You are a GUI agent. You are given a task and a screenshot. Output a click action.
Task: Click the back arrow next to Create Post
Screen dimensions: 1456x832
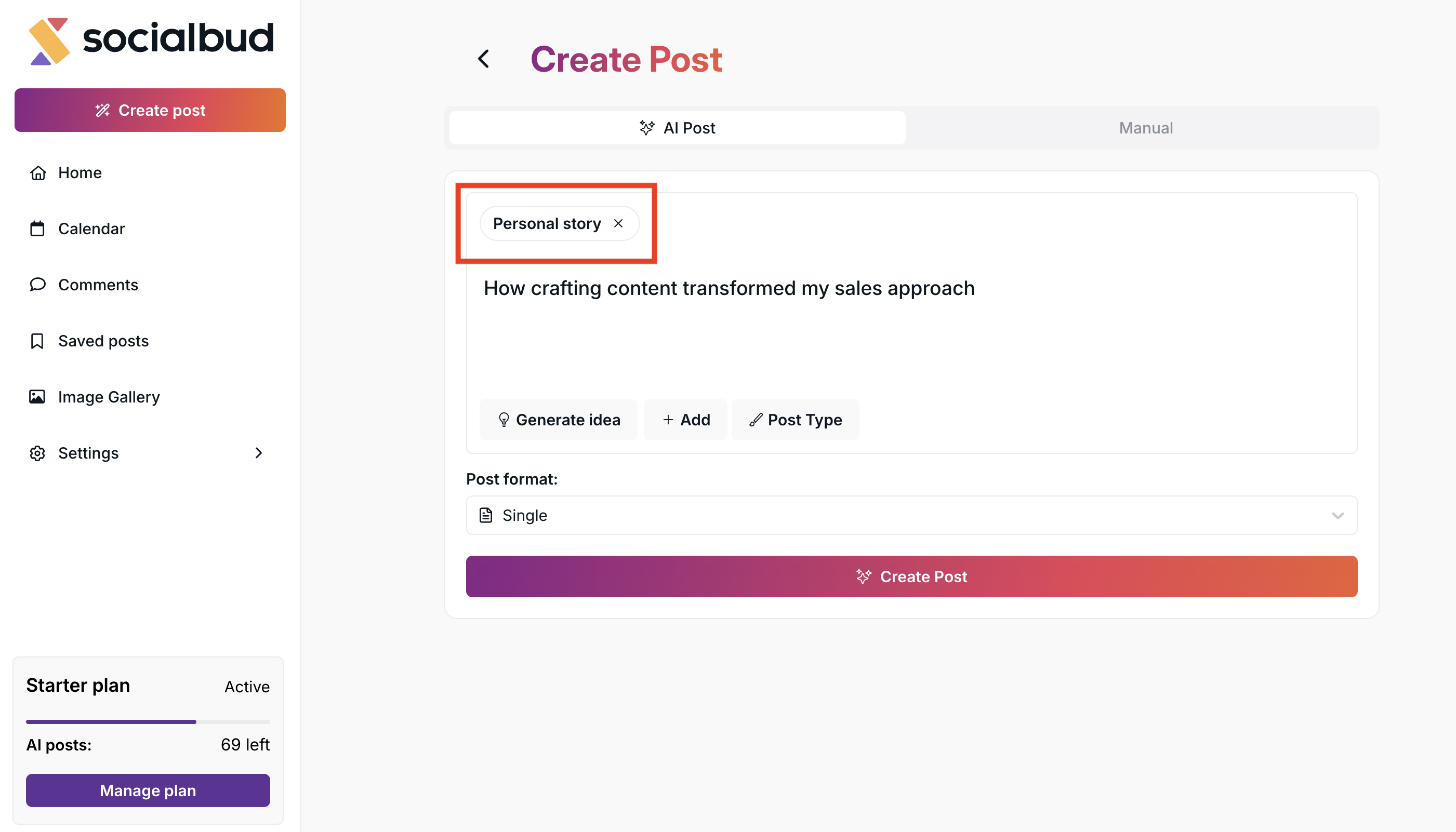pos(484,58)
